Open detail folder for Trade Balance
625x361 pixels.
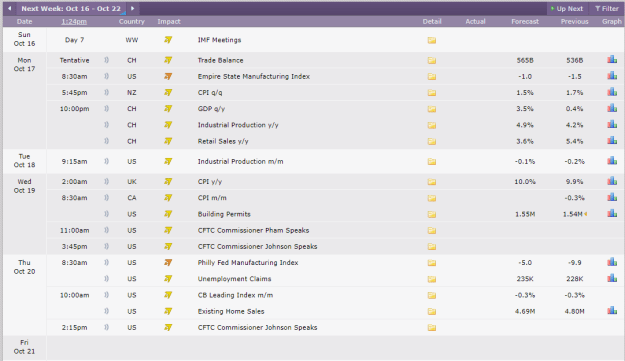click(432, 61)
